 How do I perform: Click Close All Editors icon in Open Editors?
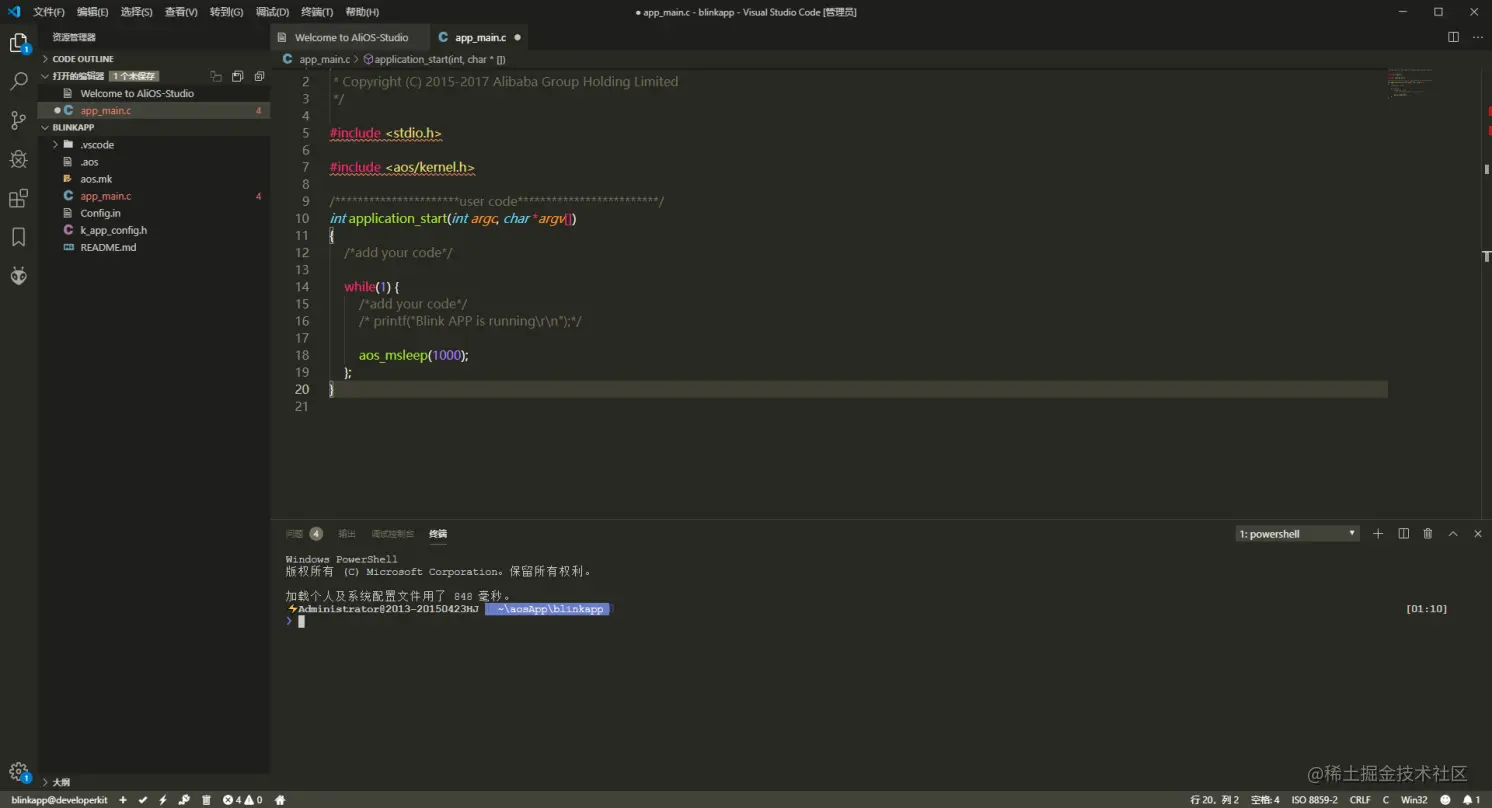[x=259, y=76]
